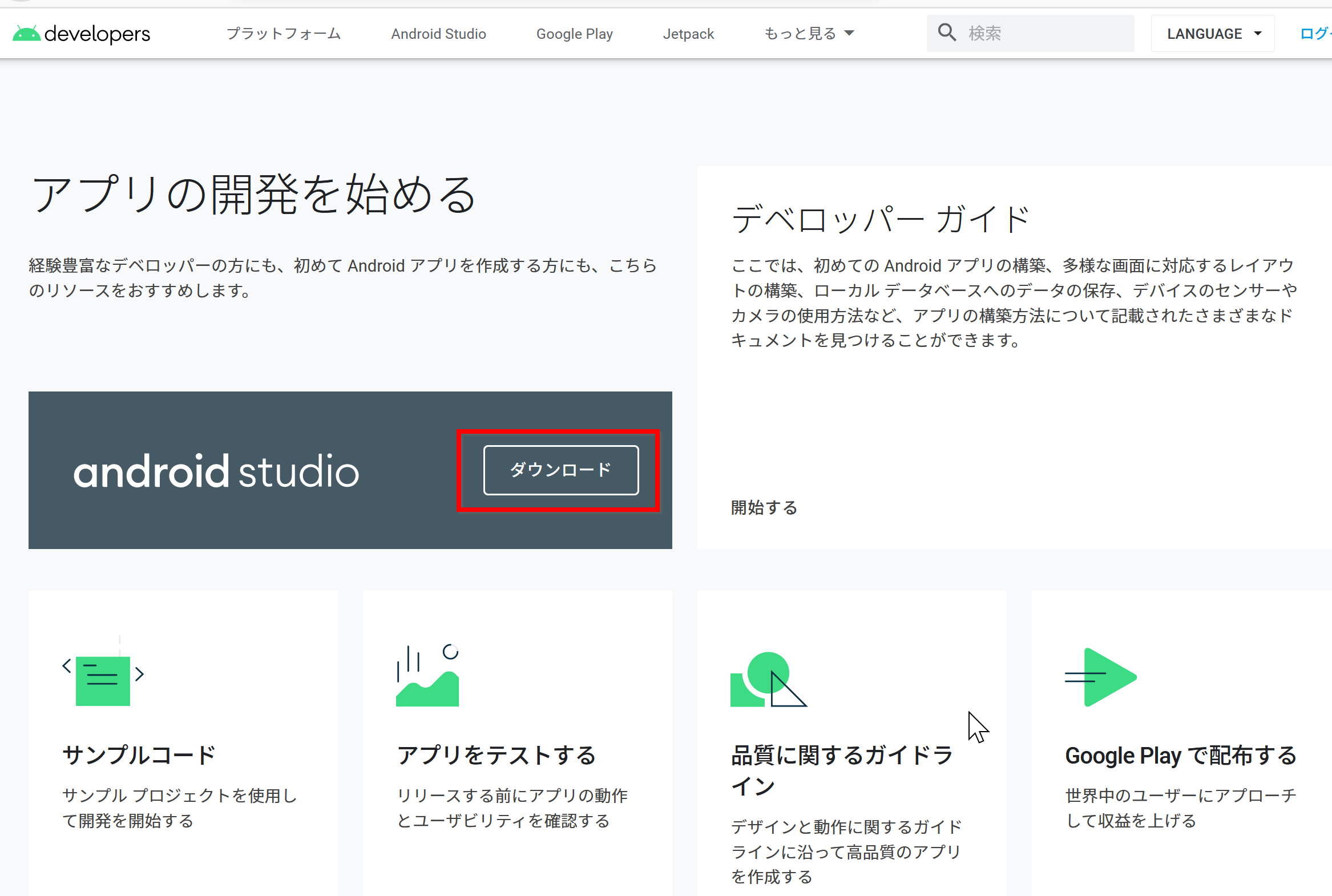Click the 検索 search field

1030,33
